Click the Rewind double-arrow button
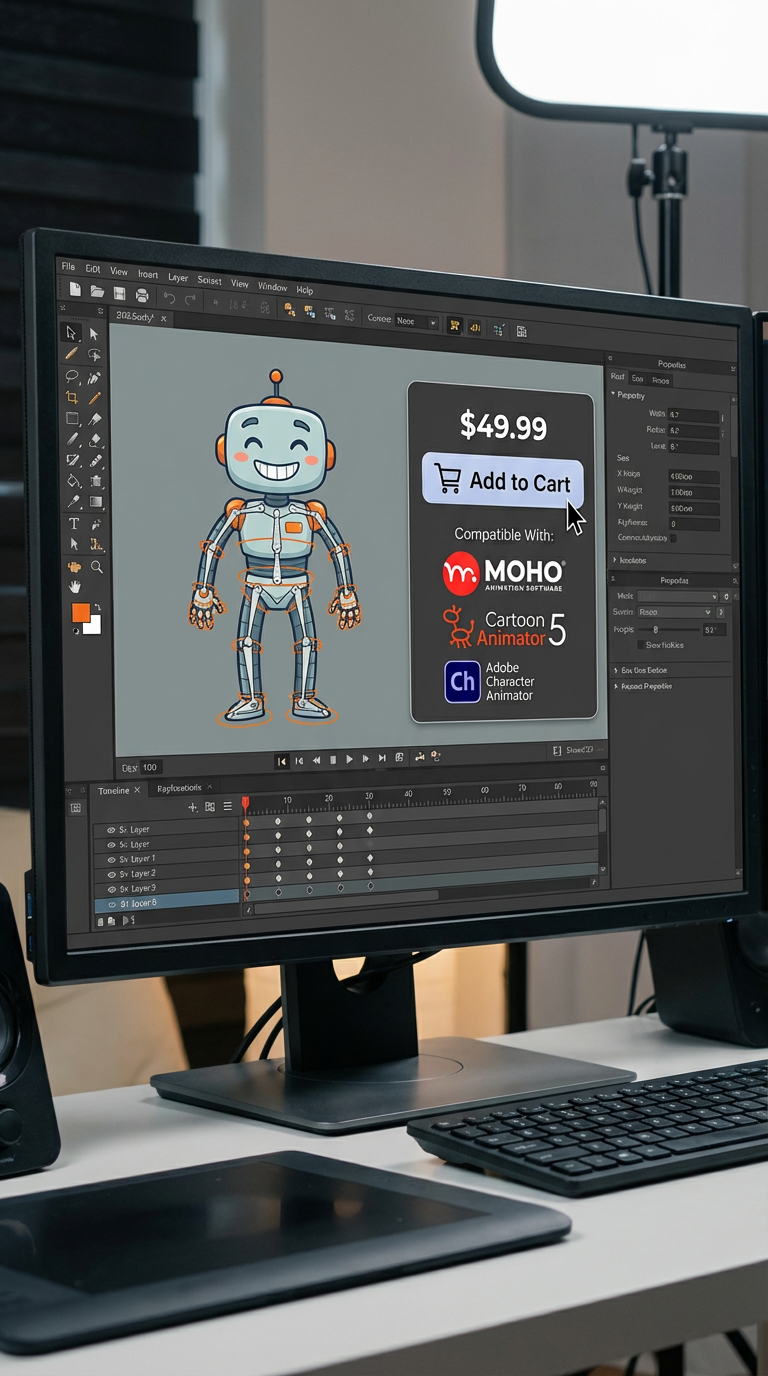The height and width of the screenshot is (1376, 768). pos(317,760)
